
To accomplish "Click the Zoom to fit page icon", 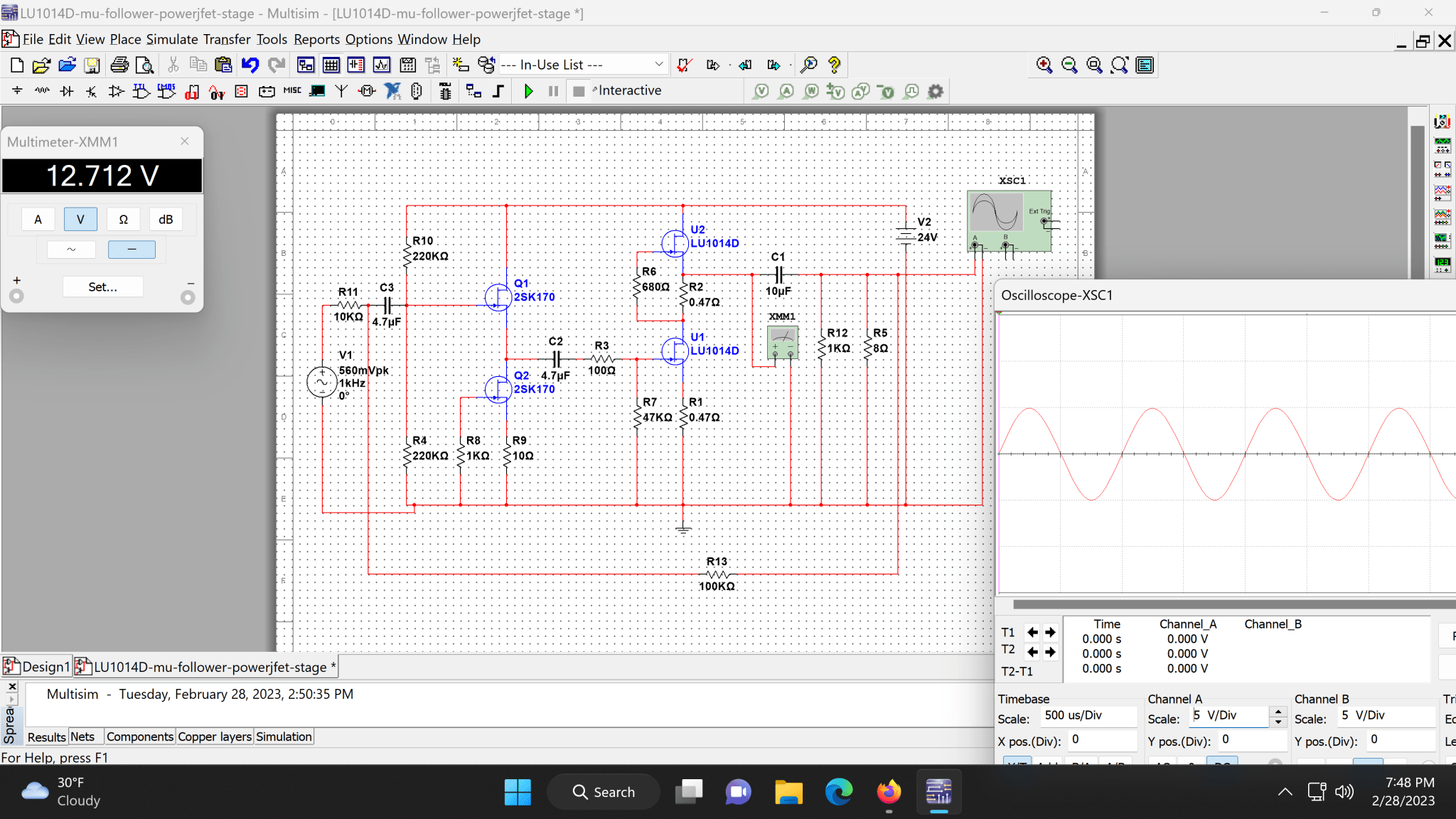I will point(1120,65).
